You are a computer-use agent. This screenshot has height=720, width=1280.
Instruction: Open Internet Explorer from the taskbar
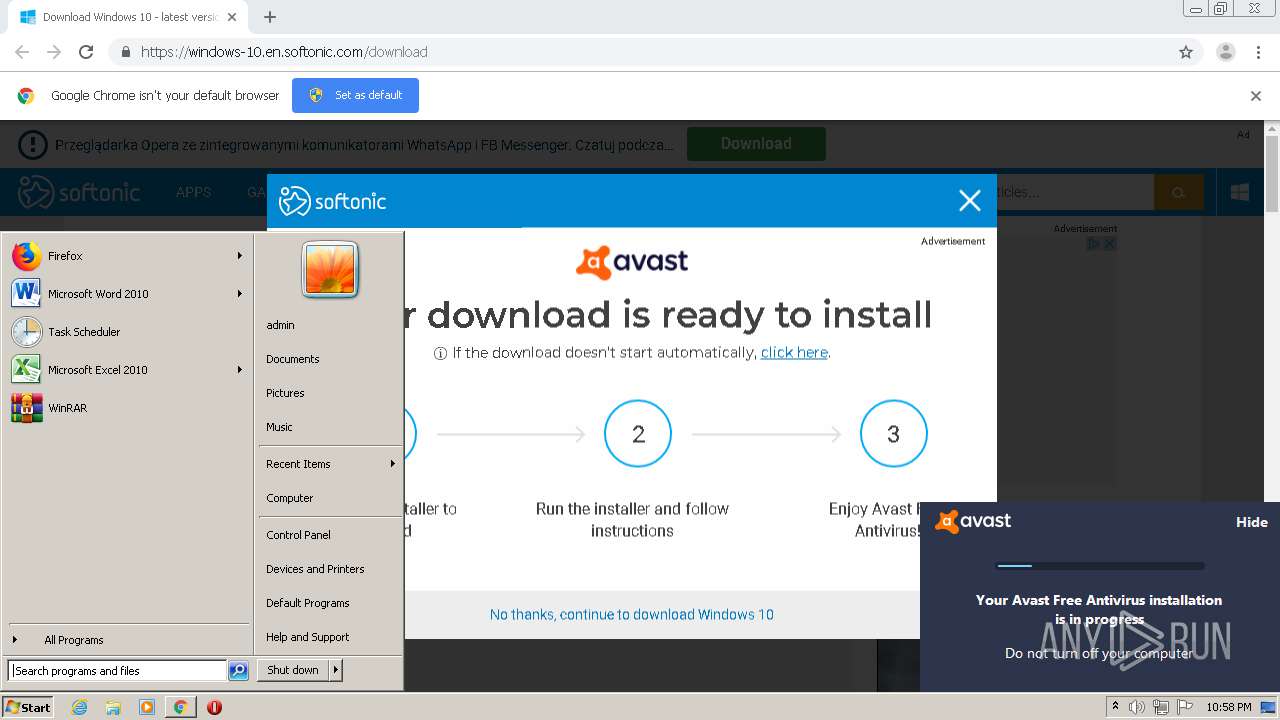click(x=80, y=707)
